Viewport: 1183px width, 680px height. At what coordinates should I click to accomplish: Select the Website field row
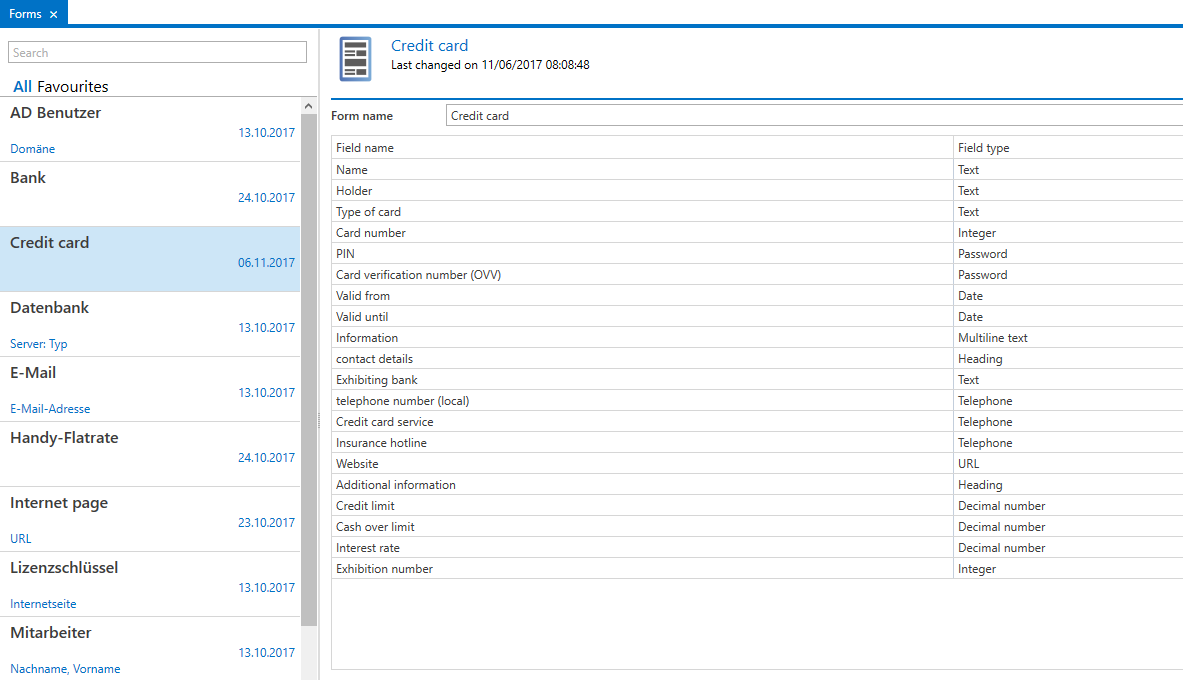point(757,464)
